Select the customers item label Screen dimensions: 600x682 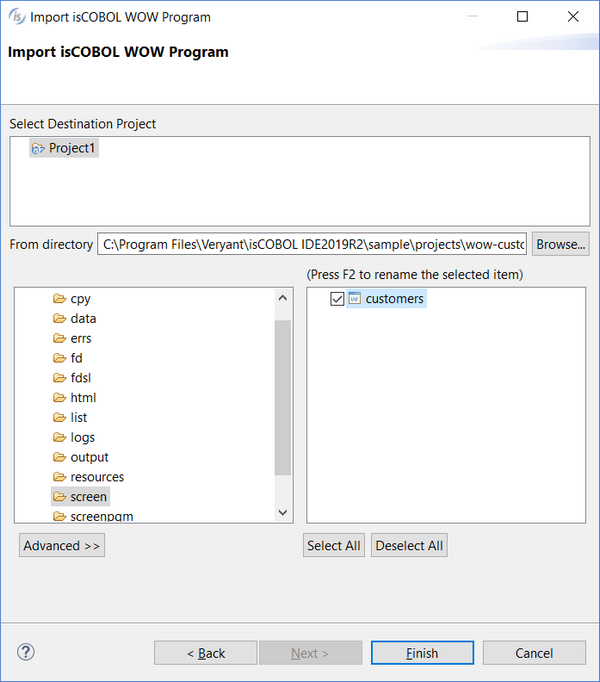394,299
